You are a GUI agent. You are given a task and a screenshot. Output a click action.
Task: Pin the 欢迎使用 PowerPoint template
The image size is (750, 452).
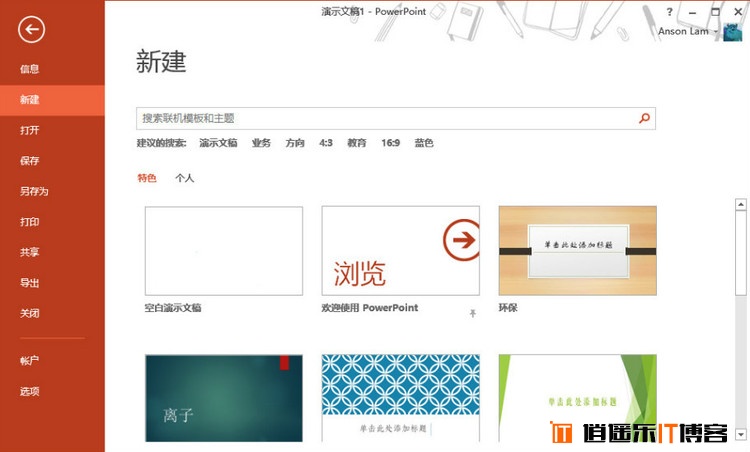(473, 313)
